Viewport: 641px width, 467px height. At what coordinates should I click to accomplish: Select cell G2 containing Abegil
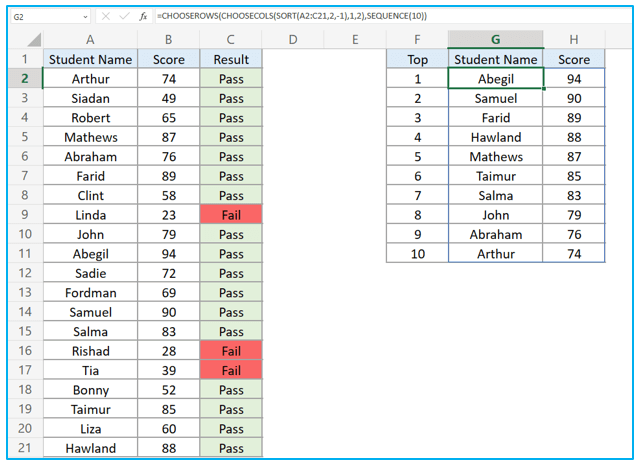coord(495,79)
